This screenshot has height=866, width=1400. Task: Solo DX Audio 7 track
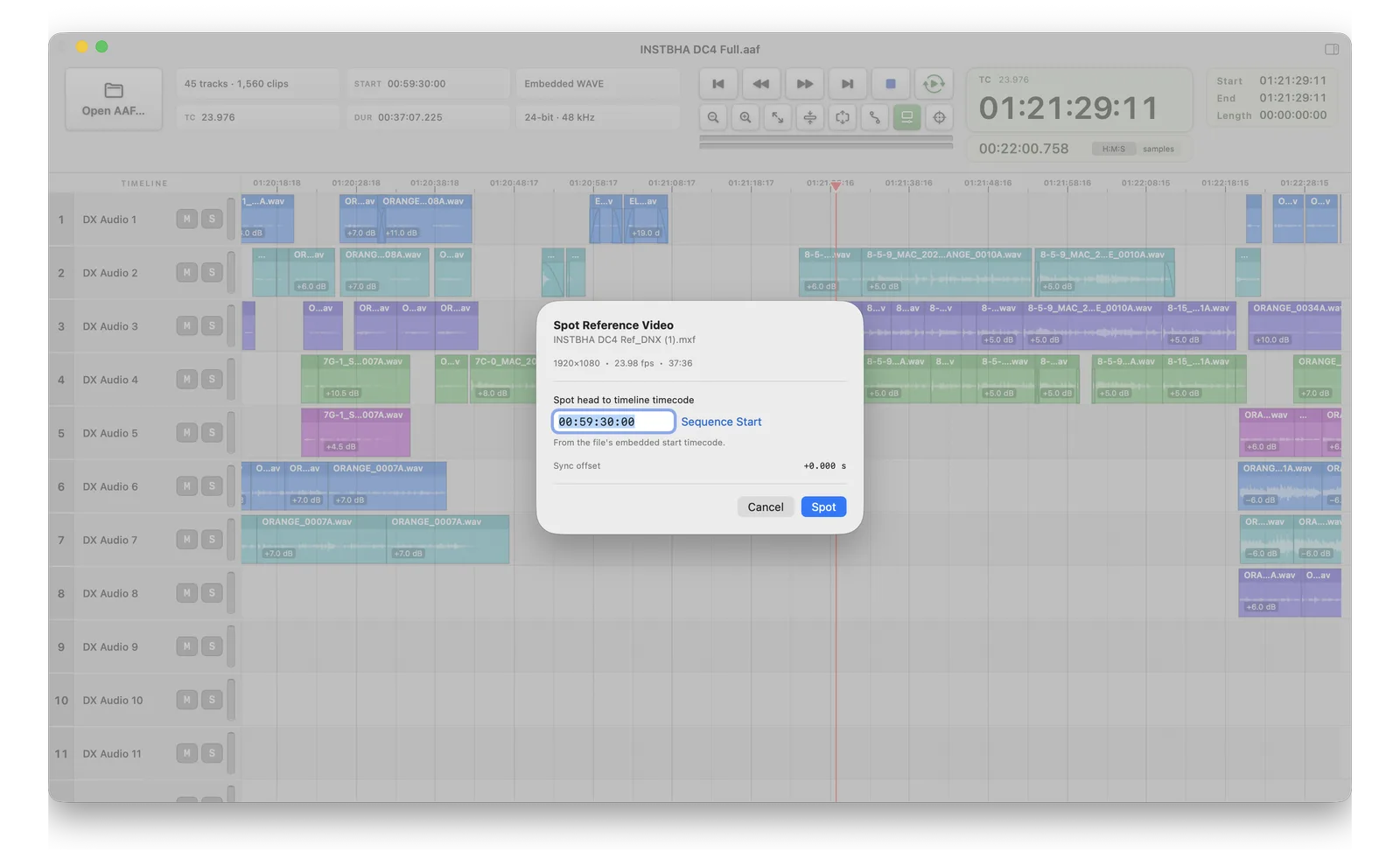(212, 540)
